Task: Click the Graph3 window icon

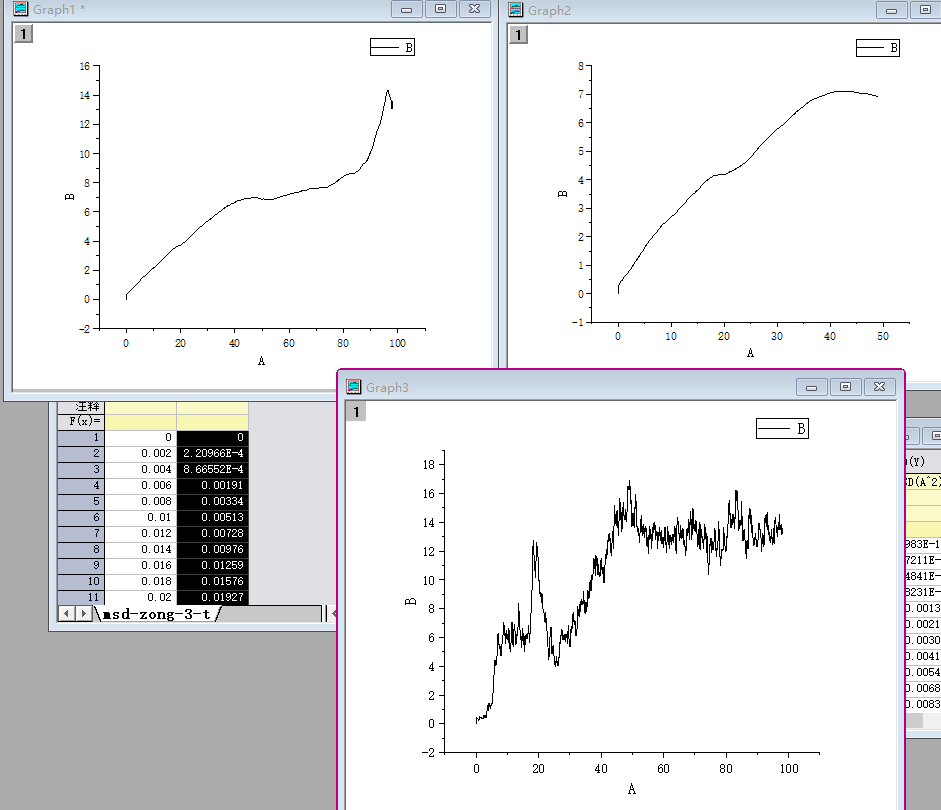Action: pyautogui.click(x=353, y=386)
